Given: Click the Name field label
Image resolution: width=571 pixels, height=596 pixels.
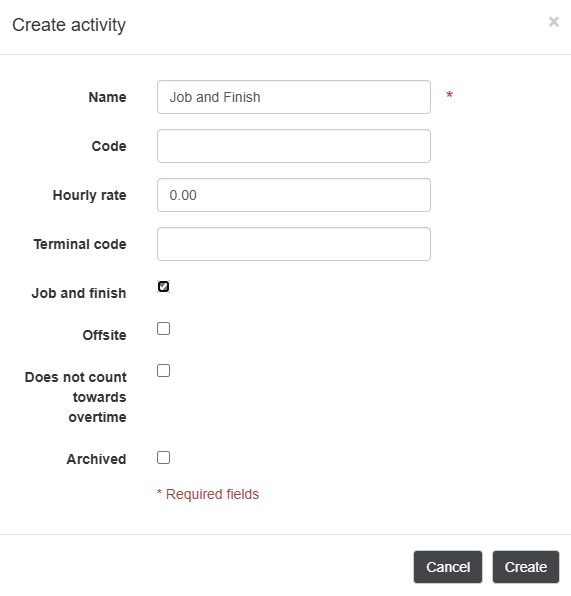Looking at the screenshot, I should click(x=107, y=97).
